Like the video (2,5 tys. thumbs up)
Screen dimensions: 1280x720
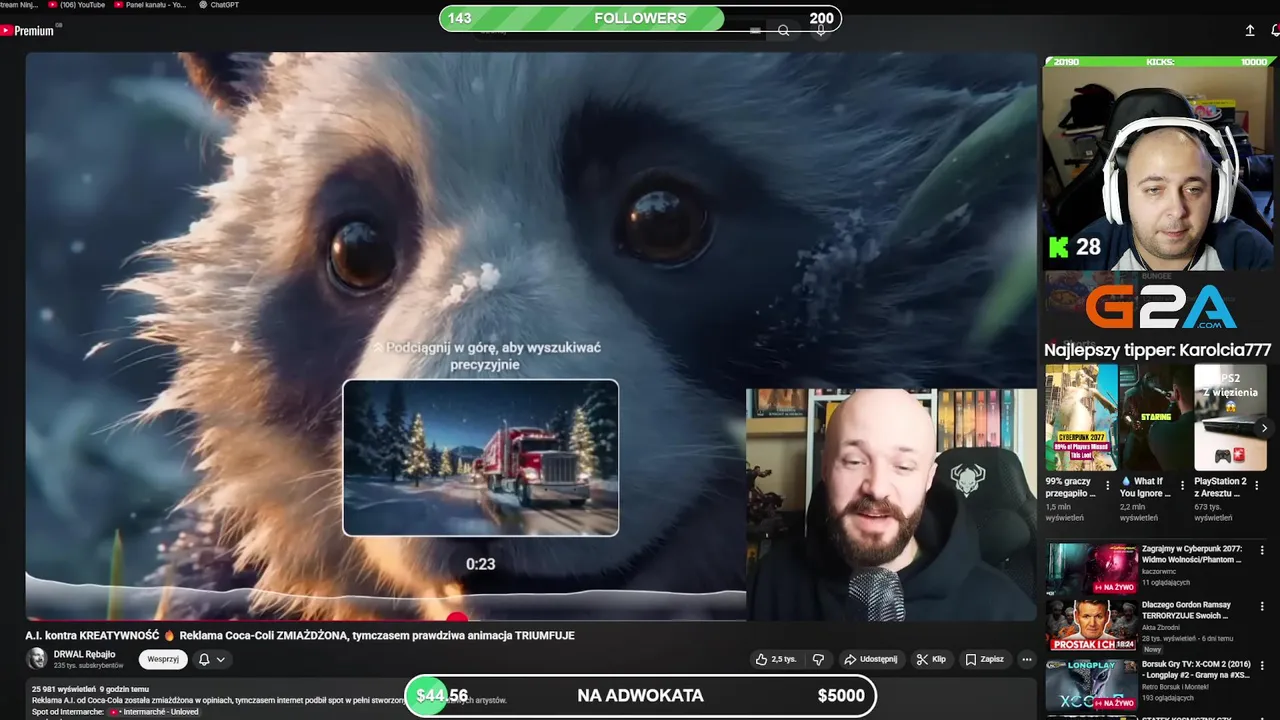coord(776,660)
